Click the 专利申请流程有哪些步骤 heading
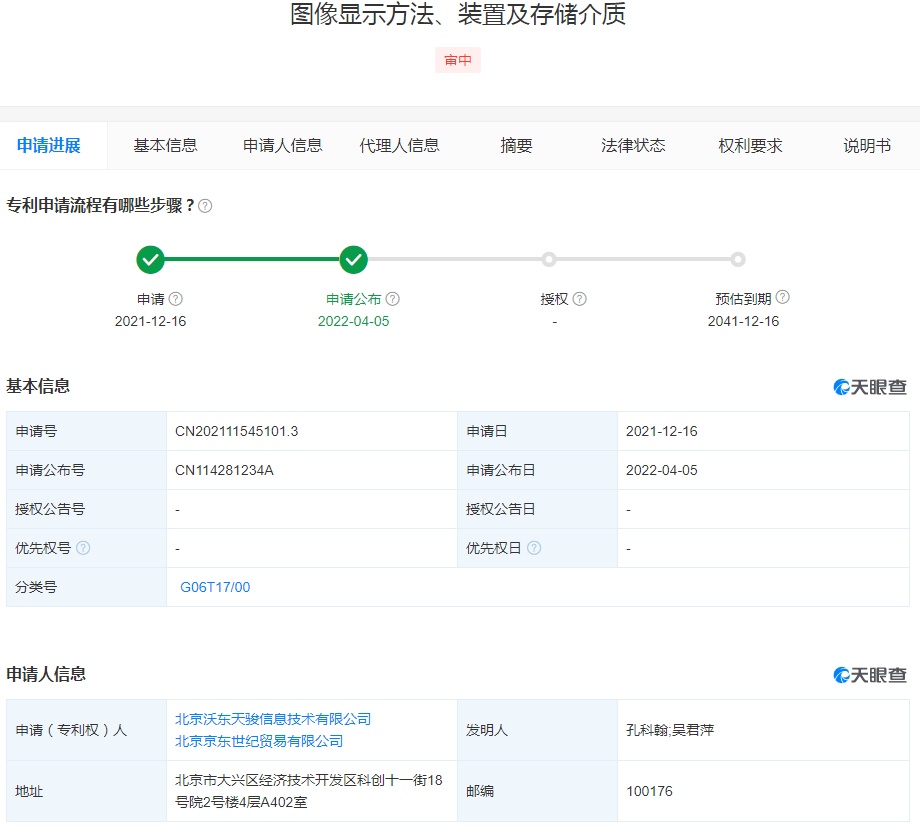This screenshot has width=920, height=827. click(x=100, y=206)
